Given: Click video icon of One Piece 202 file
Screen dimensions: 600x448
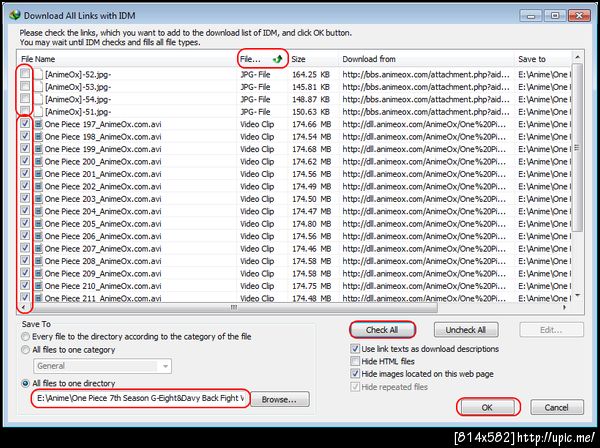Looking at the screenshot, I should 38,186.
